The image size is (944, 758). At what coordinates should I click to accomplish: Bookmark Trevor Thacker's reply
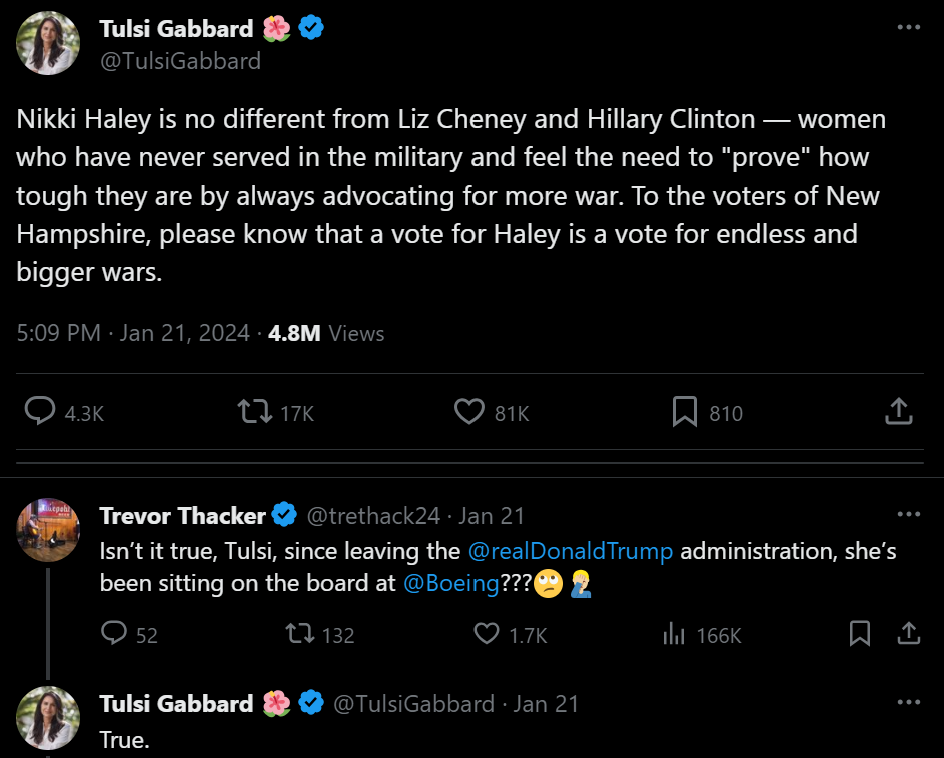(x=859, y=633)
